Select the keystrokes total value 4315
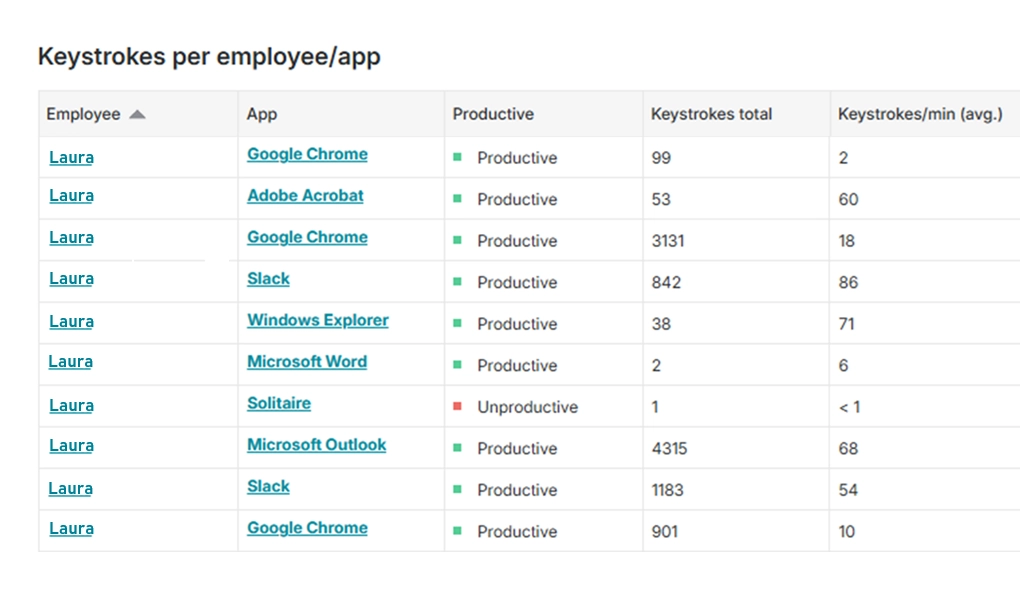 (669, 449)
